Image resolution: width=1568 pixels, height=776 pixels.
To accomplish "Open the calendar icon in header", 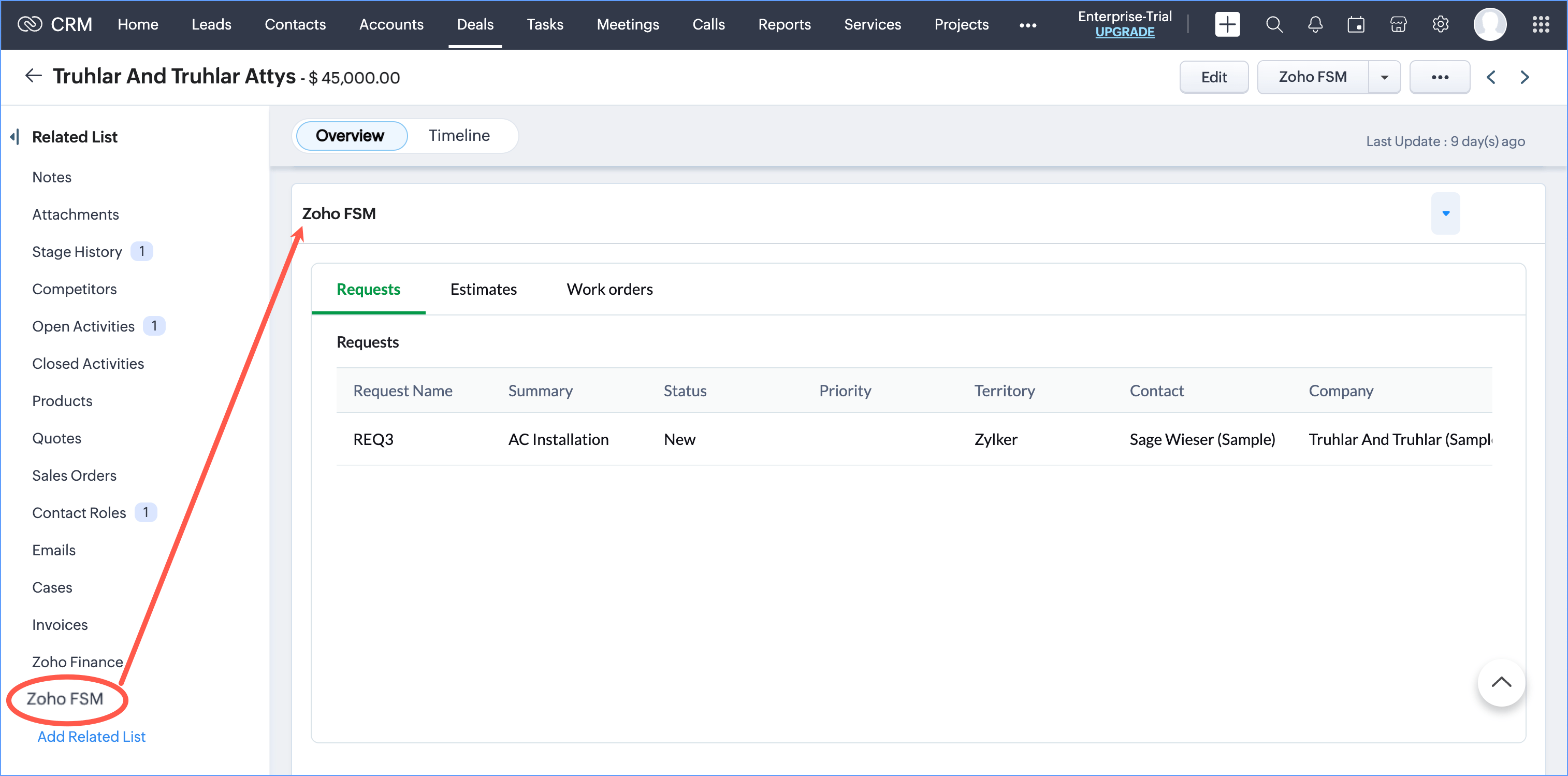I will tap(1356, 24).
